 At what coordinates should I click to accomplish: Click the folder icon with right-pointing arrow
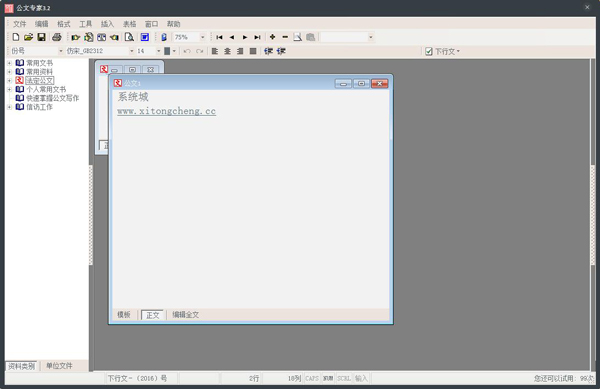coord(75,37)
